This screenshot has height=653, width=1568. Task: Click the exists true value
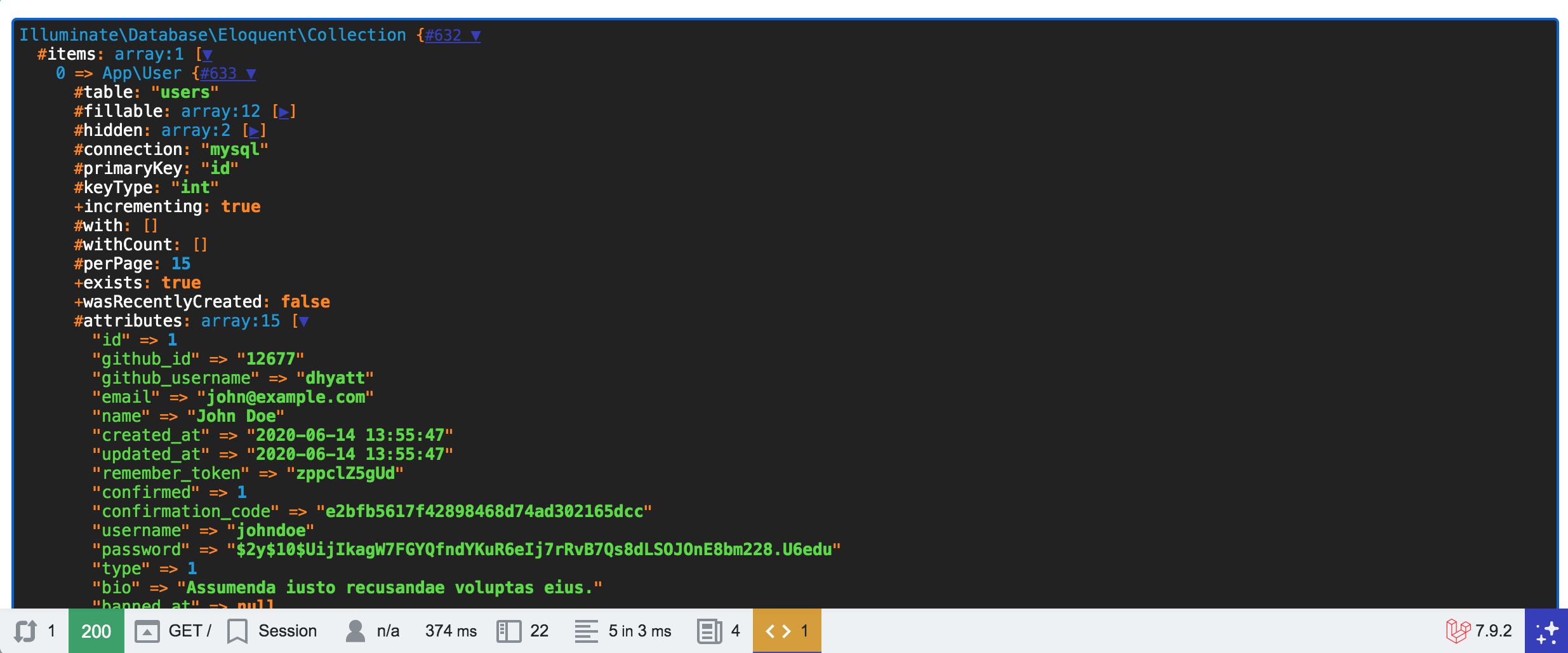(x=181, y=283)
